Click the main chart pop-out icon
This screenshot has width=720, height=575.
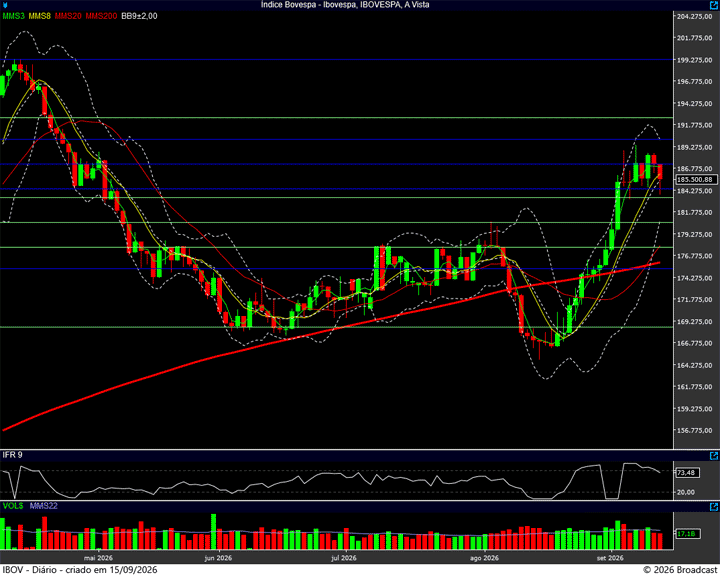tap(714, 5)
